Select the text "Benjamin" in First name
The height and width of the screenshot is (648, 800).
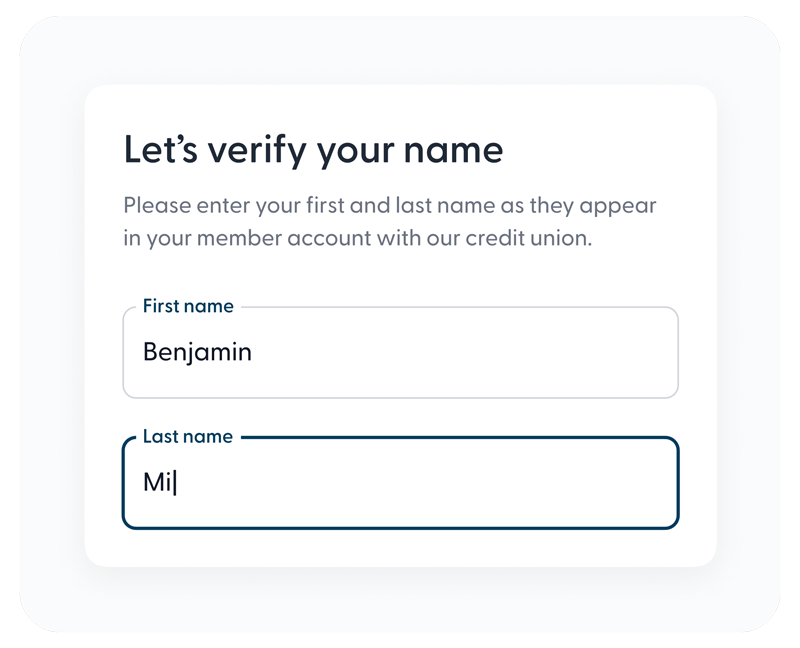pos(197,352)
